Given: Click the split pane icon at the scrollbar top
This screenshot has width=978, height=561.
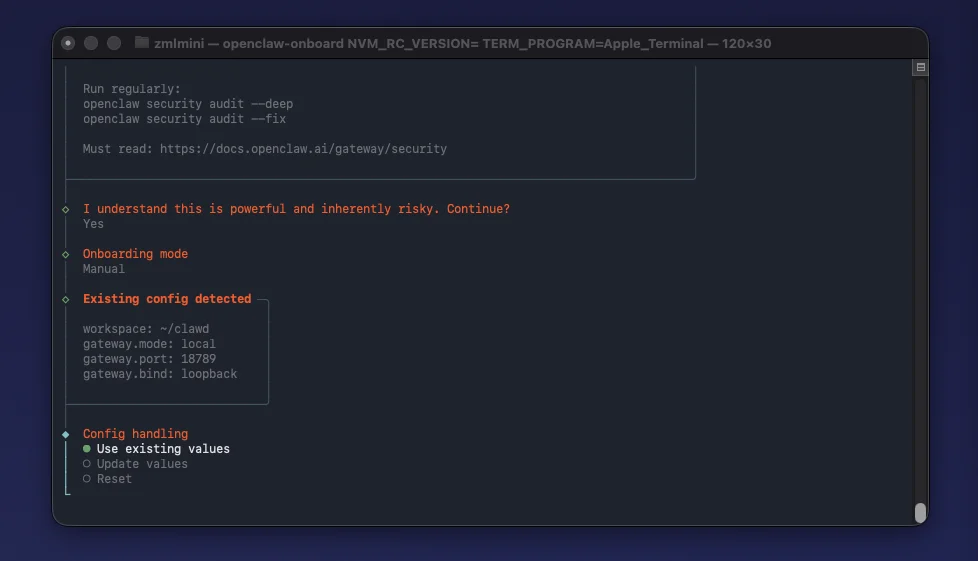Looking at the screenshot, I should [920, 67].
